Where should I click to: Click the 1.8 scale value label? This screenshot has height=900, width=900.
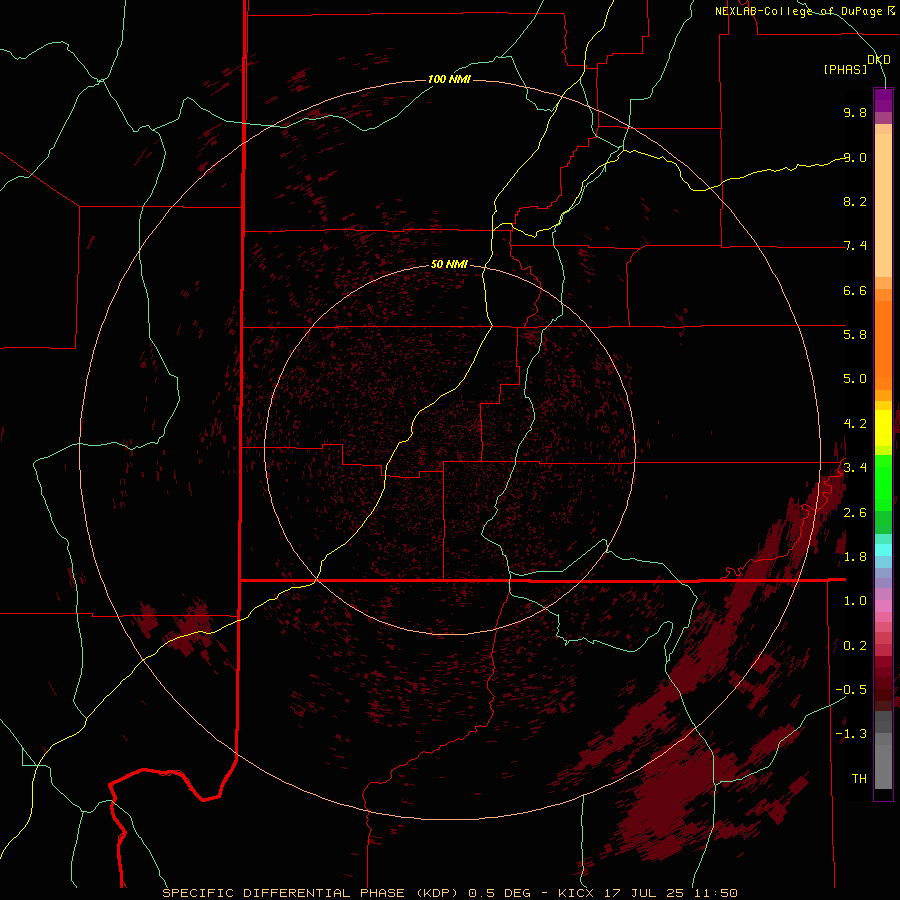pos(855,557)
